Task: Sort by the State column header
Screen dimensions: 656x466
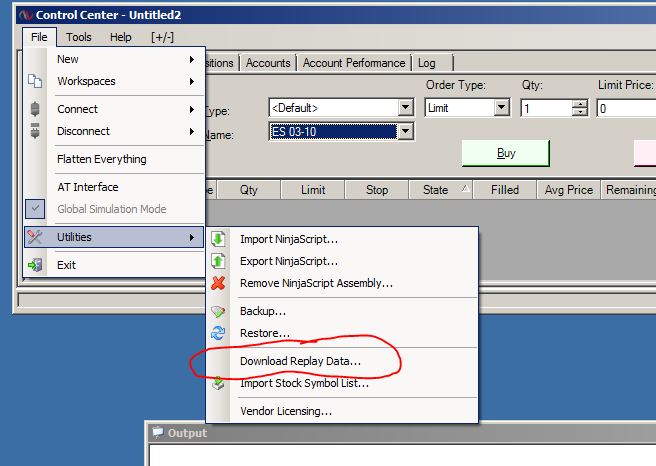Action: 441,190
